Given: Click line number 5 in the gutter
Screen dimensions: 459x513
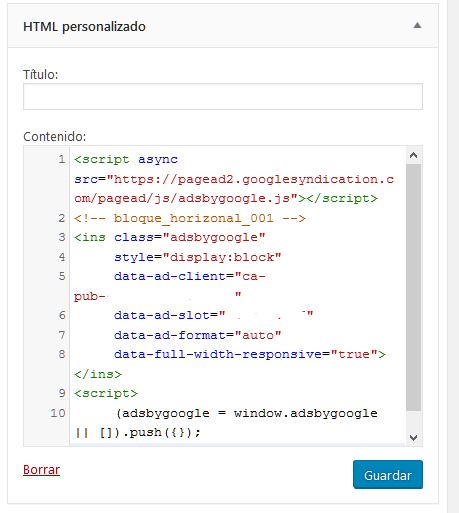Looking at the screenshot, I should pos(62,276).
